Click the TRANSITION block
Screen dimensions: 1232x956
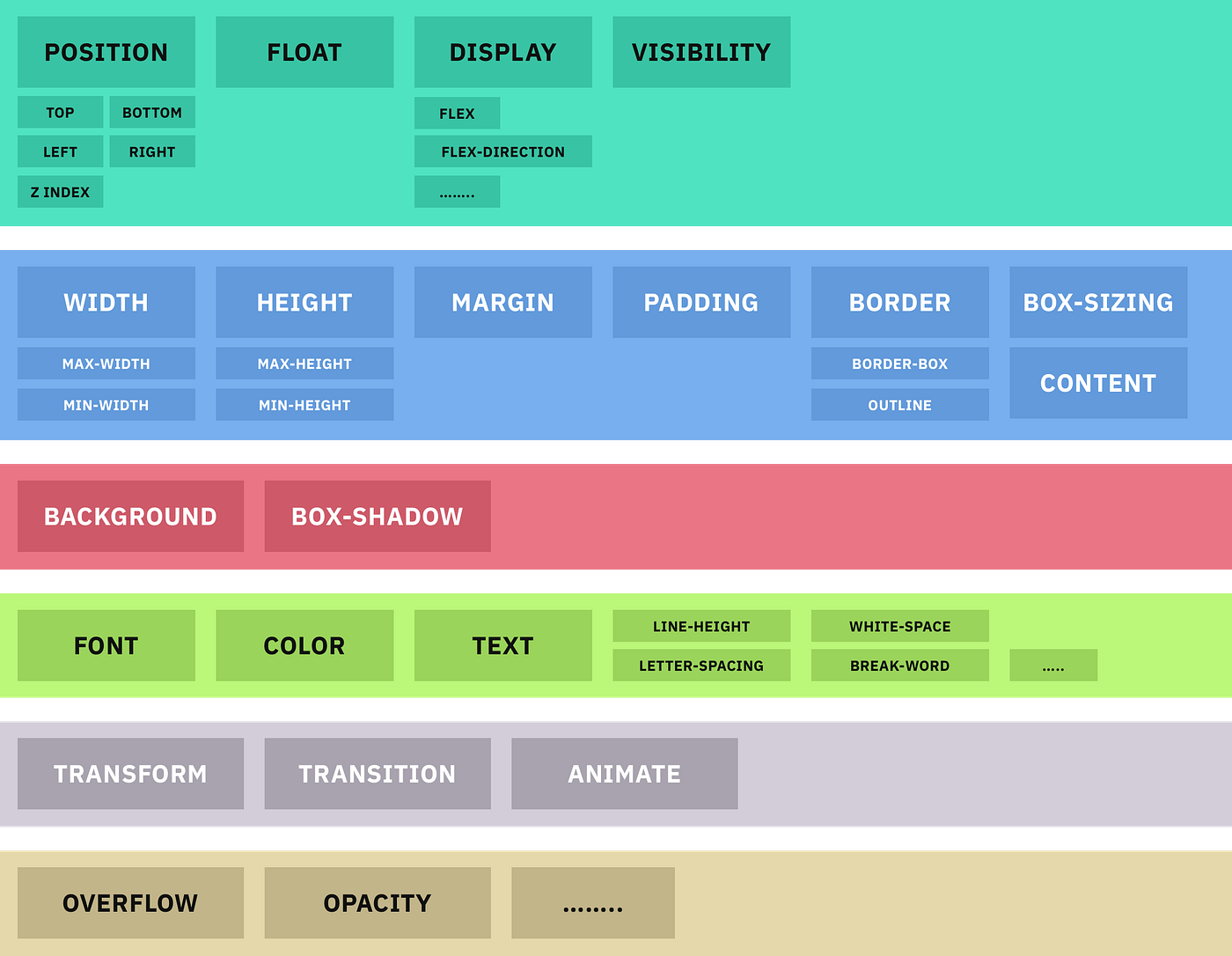[x=378, y=774]
